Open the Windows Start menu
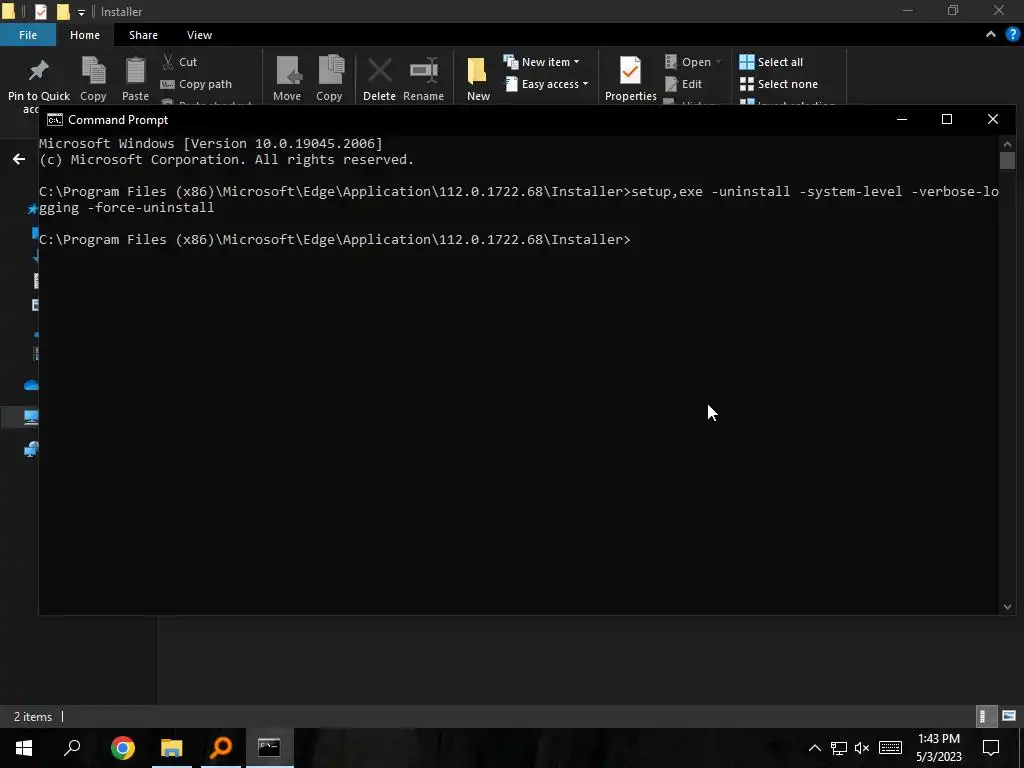The width and height of the screenshot is (1024, 768). [x=24, y=747]
